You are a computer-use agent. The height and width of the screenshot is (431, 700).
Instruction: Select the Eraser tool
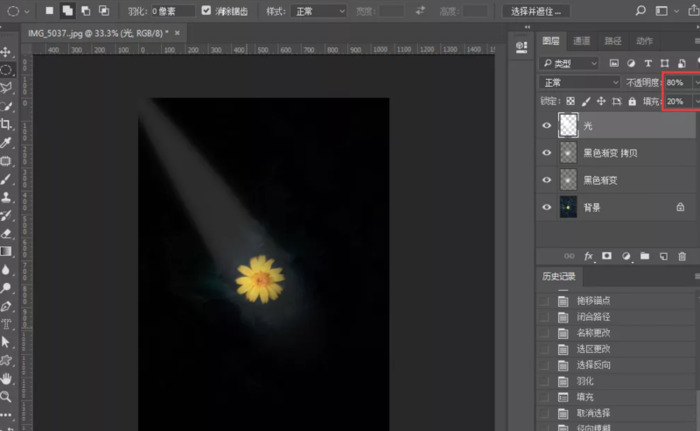tap(7, 233)
